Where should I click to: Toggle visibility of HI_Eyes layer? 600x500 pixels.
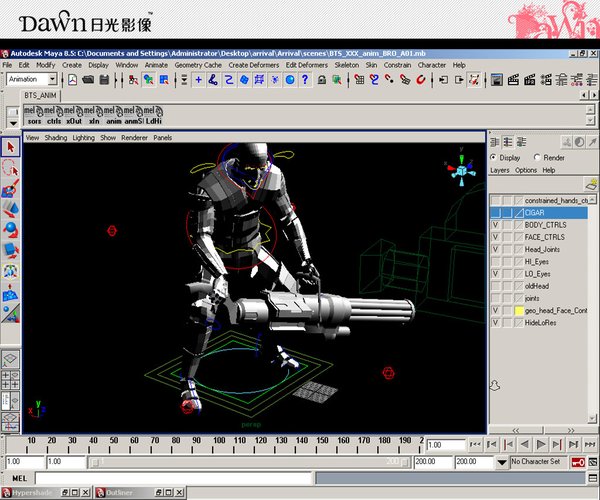[x=496, y=262]
